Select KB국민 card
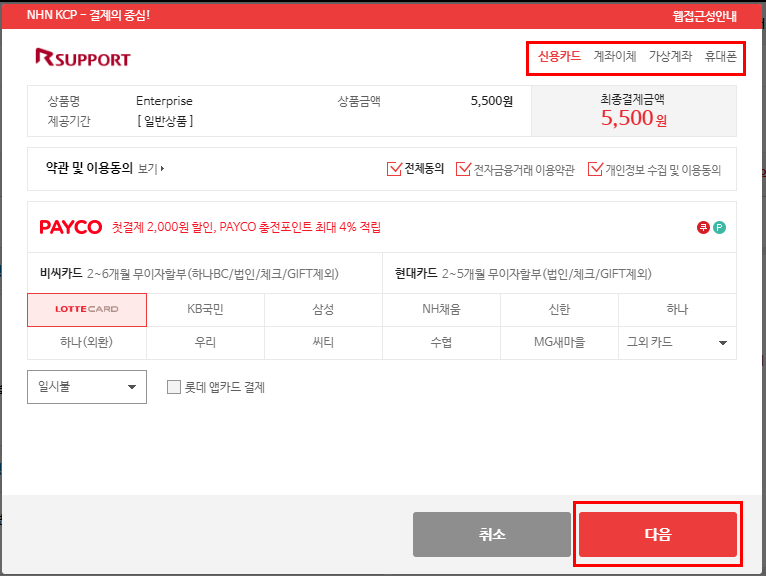The image size is (766, 576). click(205, 310)
